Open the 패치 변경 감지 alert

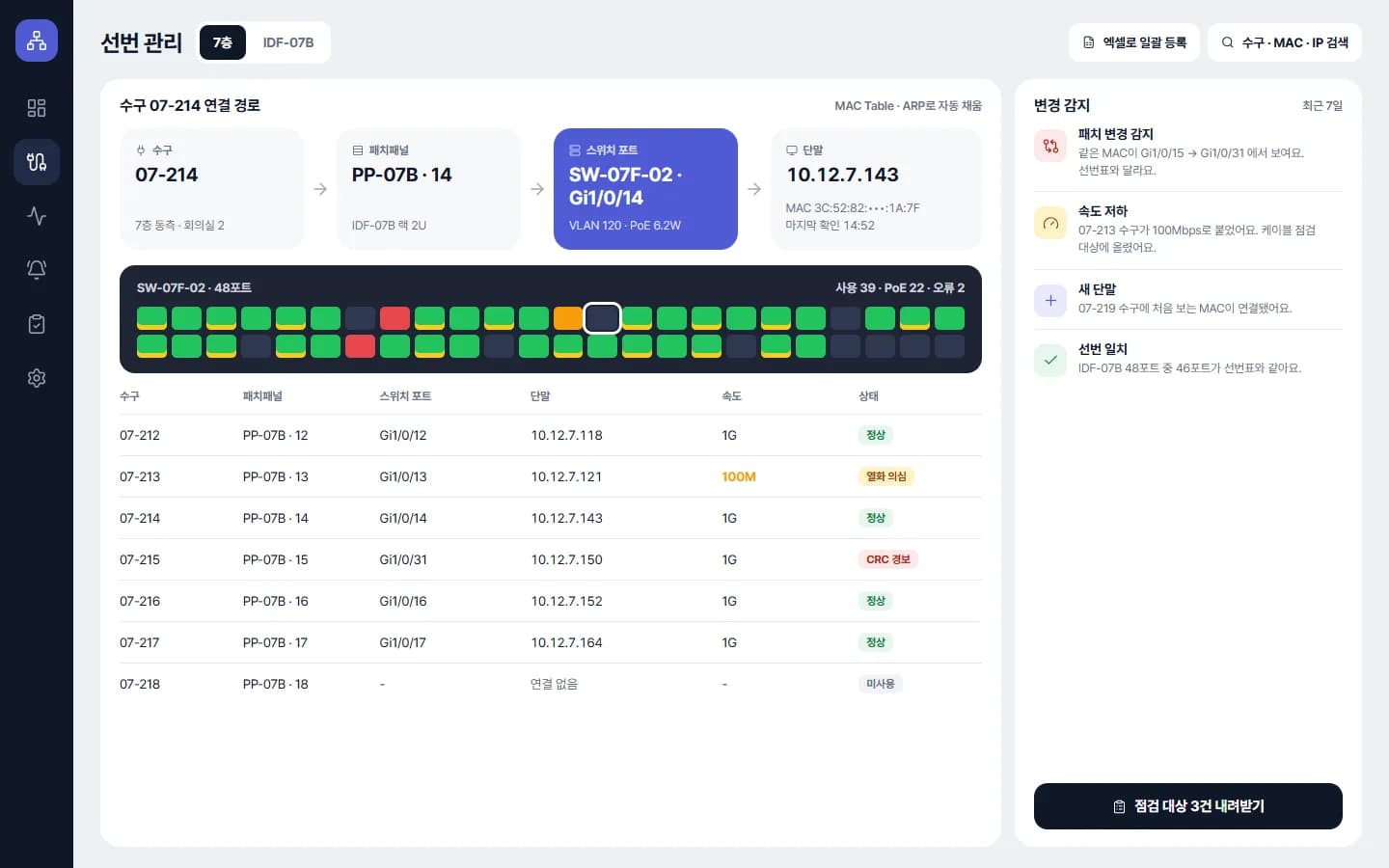click(x=1188, y=151)
